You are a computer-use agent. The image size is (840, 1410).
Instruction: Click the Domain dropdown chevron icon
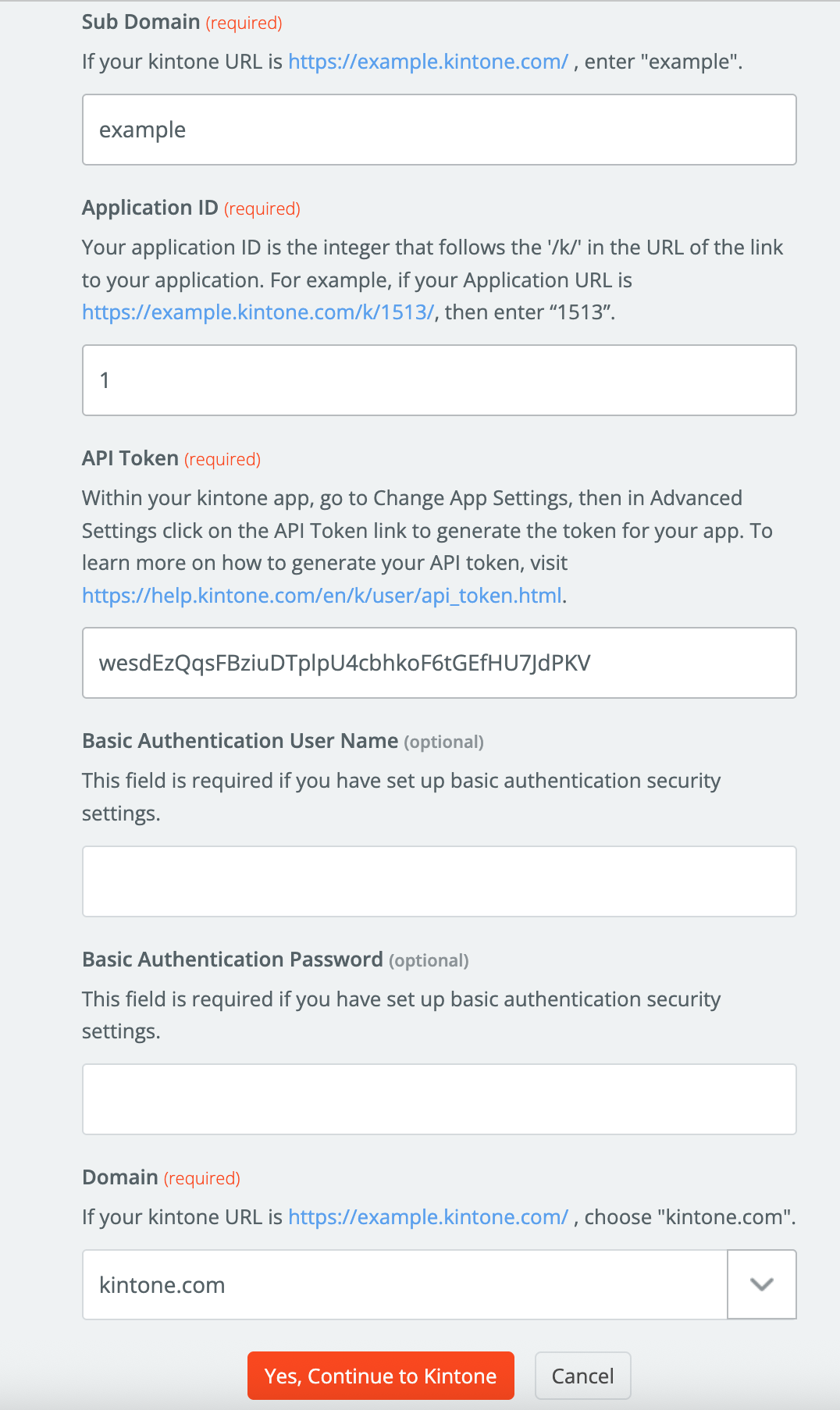761,1284
